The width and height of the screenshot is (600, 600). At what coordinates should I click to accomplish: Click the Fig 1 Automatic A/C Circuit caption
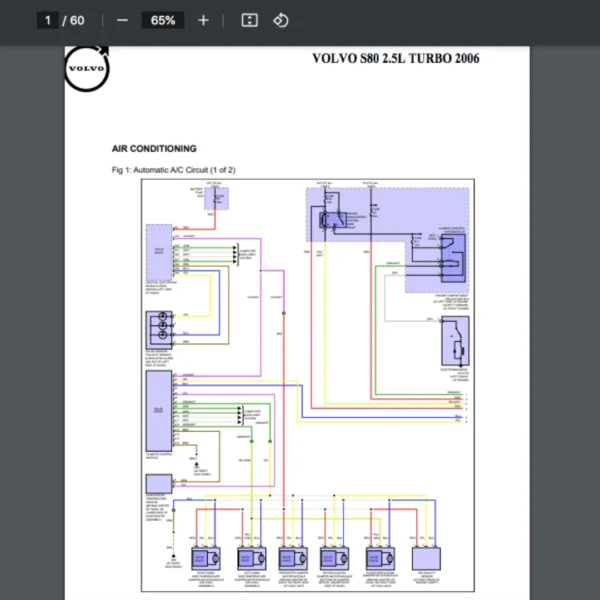(173, 170)
